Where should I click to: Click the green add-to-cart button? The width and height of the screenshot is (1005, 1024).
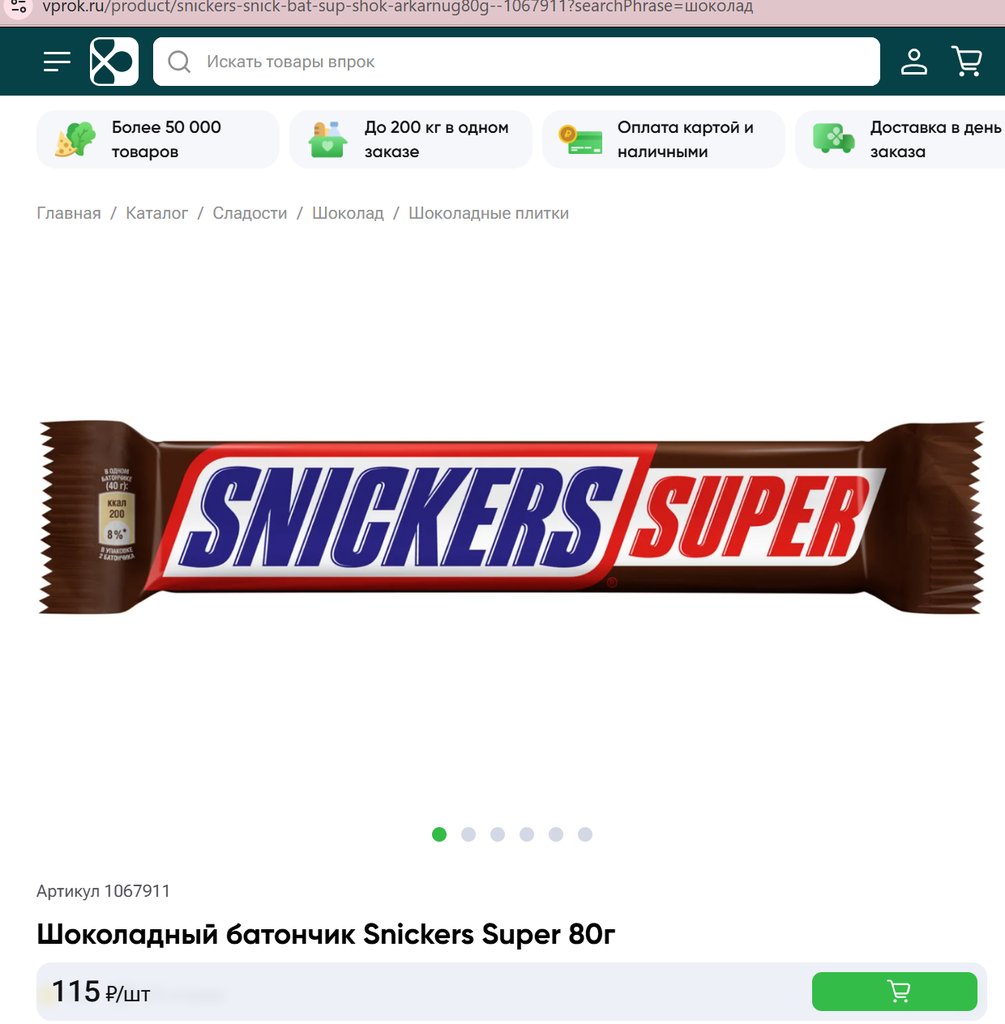[894, 991]
